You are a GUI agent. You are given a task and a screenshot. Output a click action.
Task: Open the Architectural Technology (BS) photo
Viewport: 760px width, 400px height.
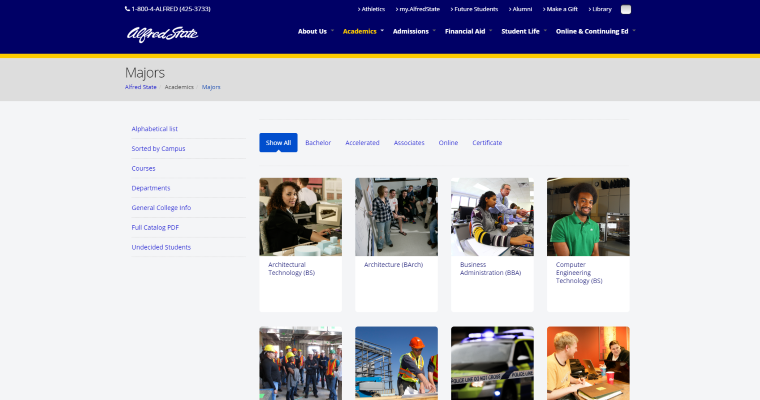tap(300, 216)
